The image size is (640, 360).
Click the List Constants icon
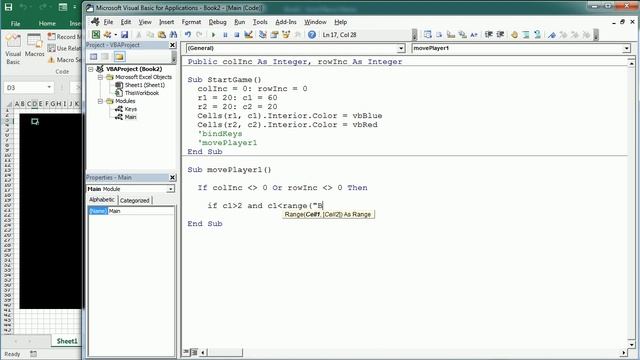[x=439, y=35]
